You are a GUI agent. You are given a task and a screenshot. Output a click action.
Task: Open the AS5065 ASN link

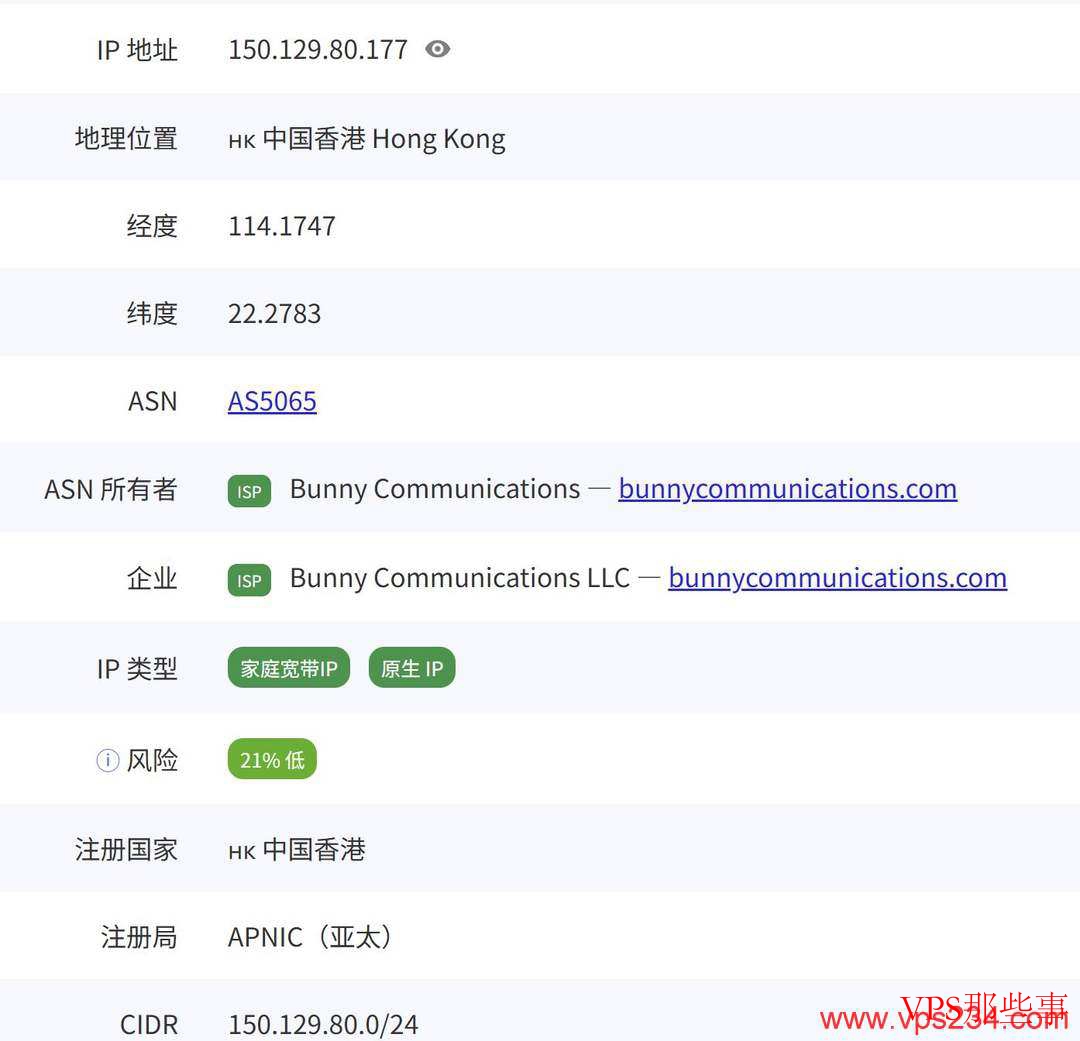coord(271,401)
